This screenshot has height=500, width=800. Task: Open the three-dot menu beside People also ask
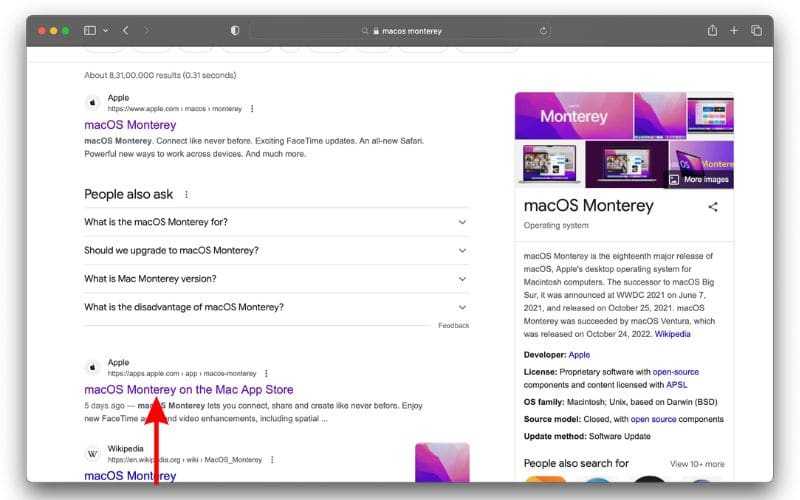click(186, 194)
